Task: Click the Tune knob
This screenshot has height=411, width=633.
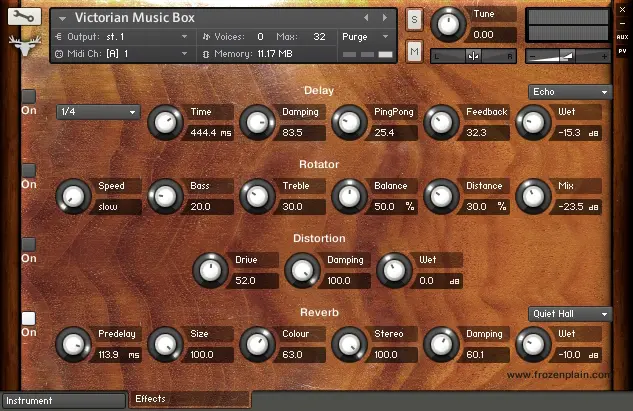Action: (x=448, y=25)
